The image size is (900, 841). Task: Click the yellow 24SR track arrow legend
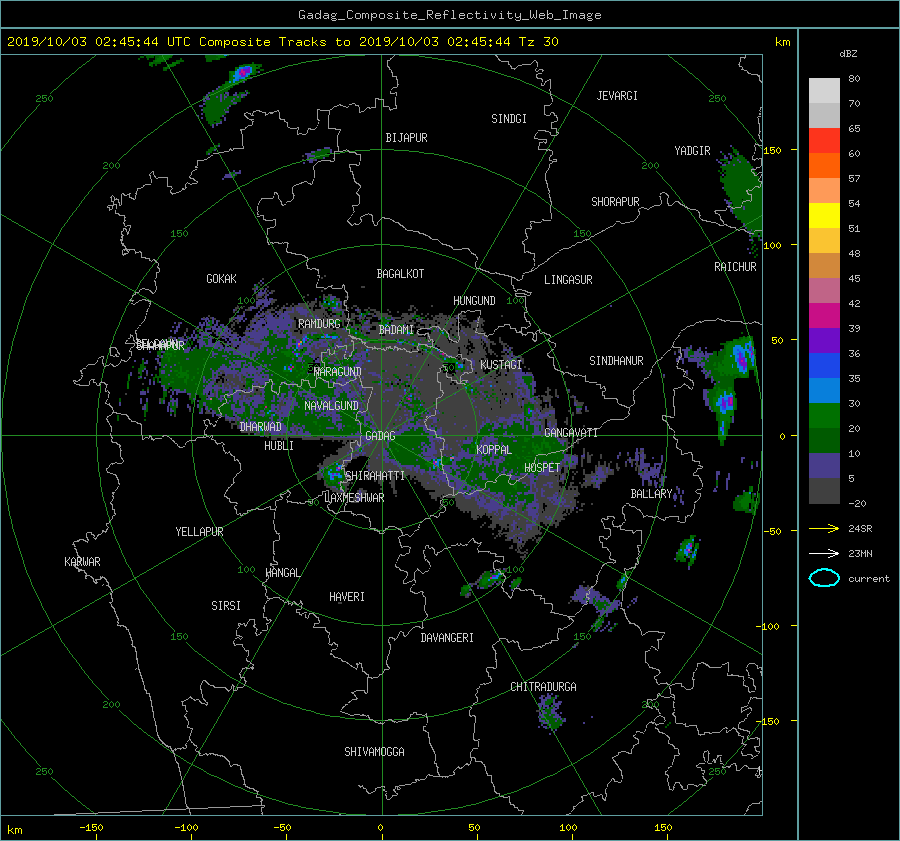point(824,528)
